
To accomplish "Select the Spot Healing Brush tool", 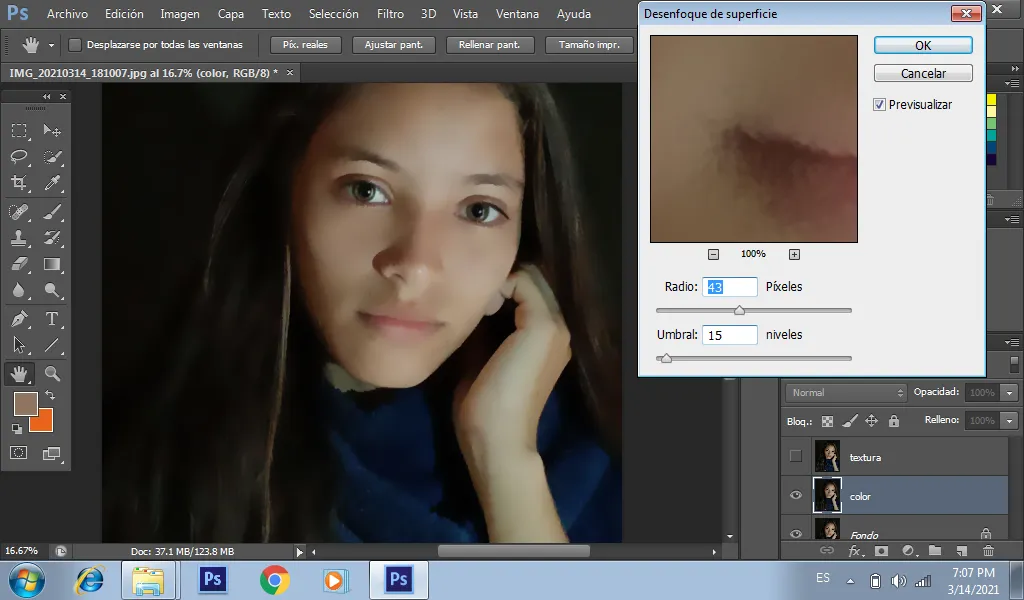I will point(19,212).
